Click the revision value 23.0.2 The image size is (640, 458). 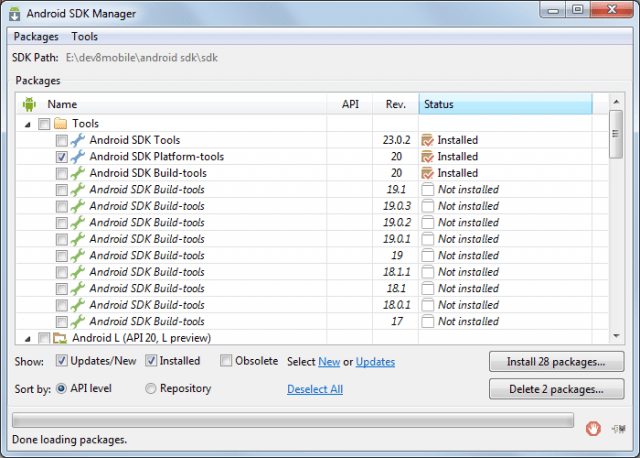click(x=396, y=140)
